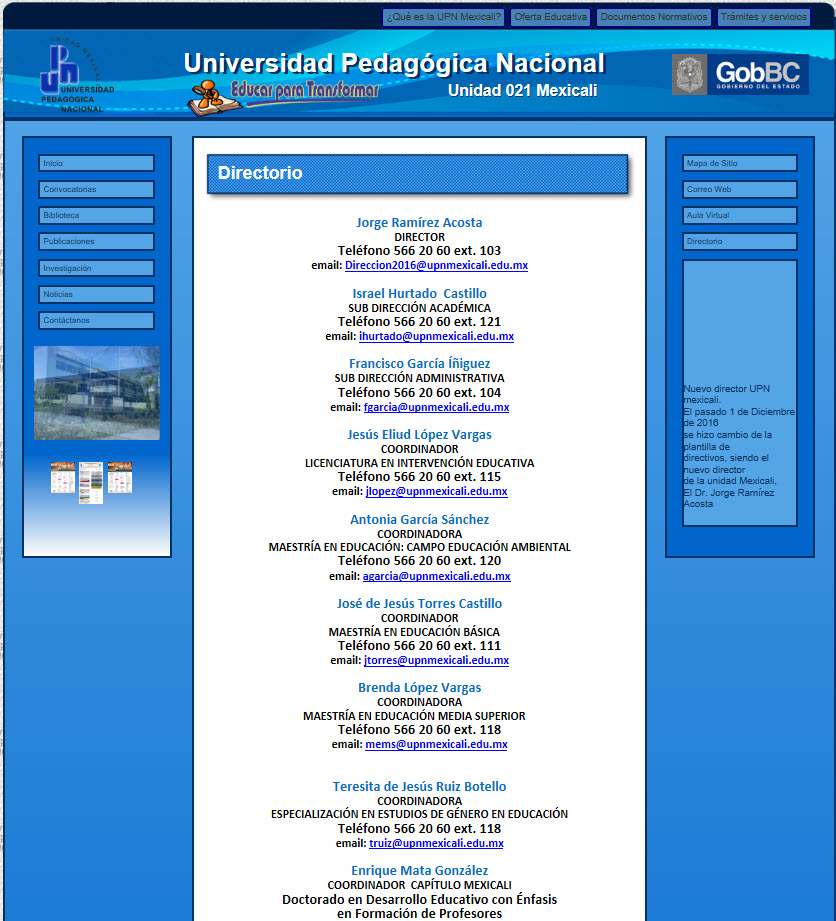Open the Investigación section

[x=96, y=268]
